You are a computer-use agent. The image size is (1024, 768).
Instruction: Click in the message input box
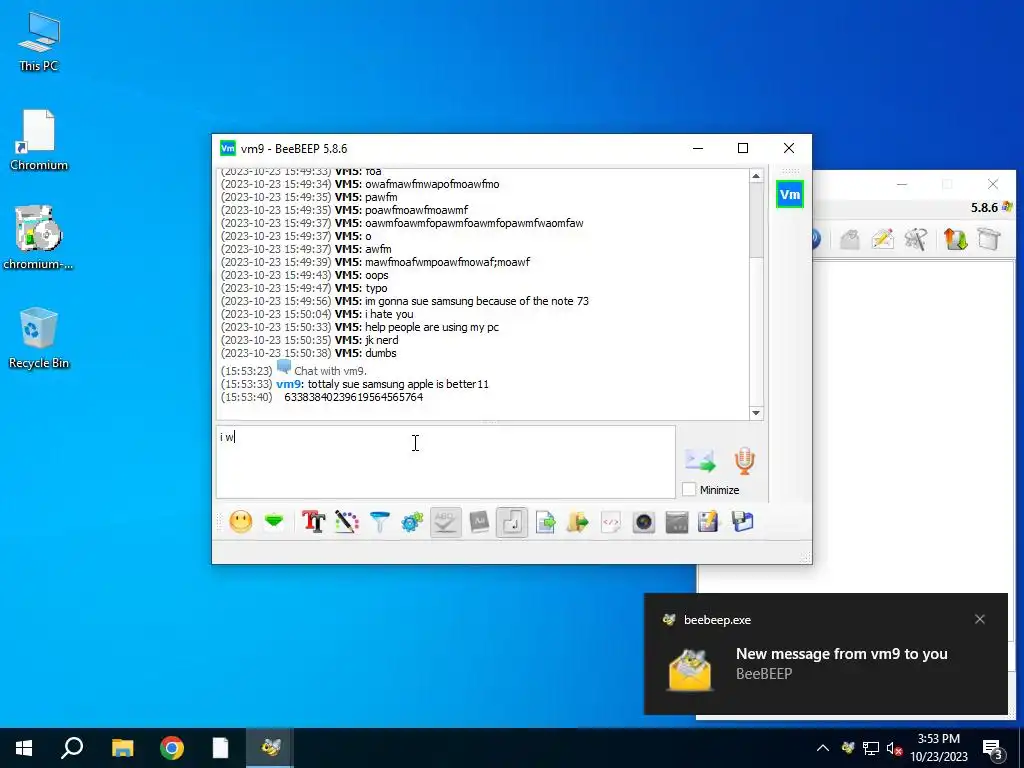coord(445,462)
